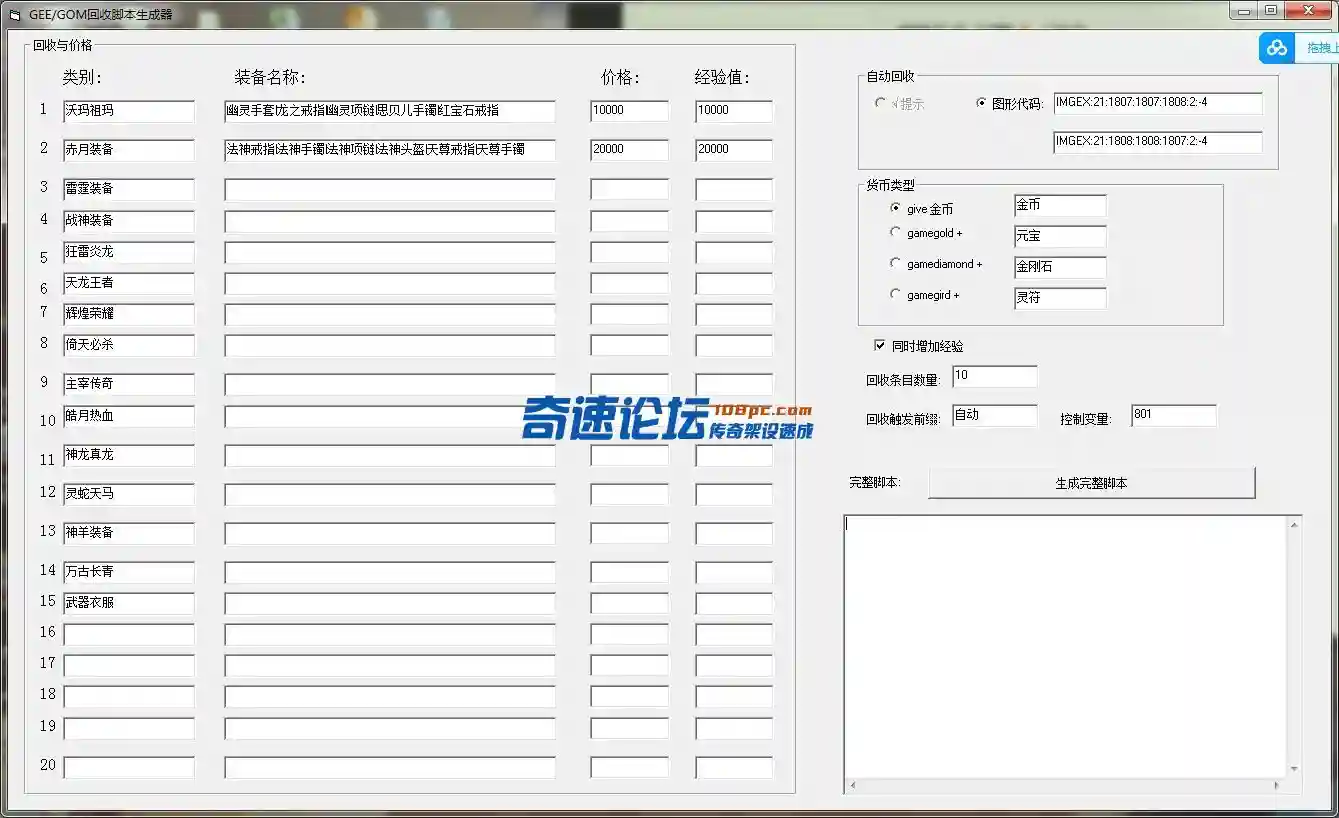This screenshot has width=1339, height=818.
Task: Close the GEE/GOM generator window
Action: click(x=1308, y=11)
